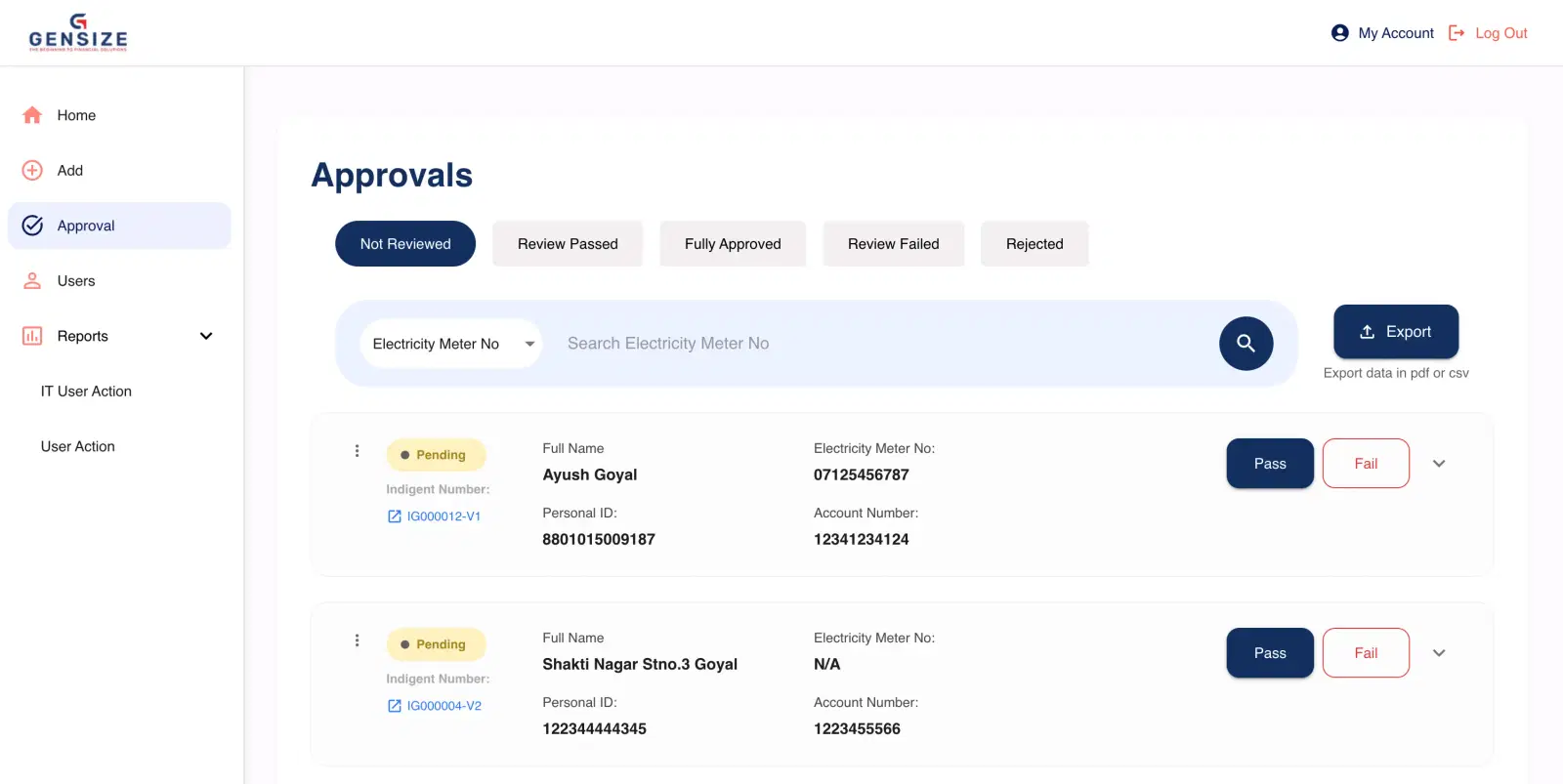Screen dimensions: 1563x784
Task: Pass the Shakti Nagar Stno.3 Goyal application
Action: pos(1270,653)
